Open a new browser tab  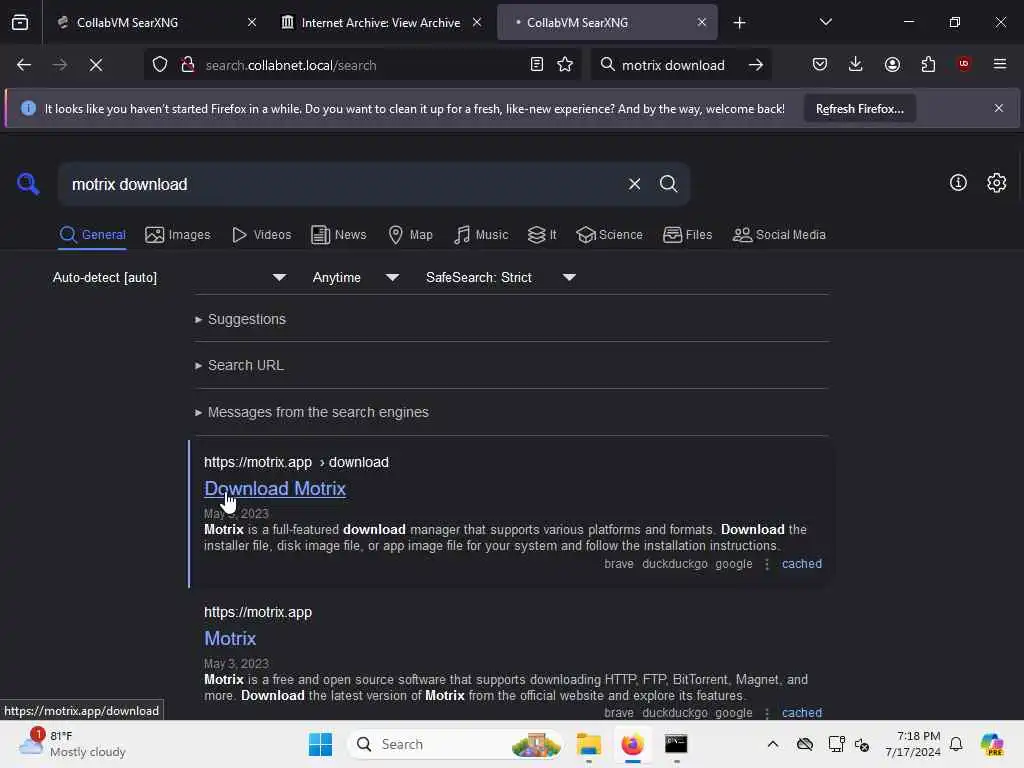point(739,23)
